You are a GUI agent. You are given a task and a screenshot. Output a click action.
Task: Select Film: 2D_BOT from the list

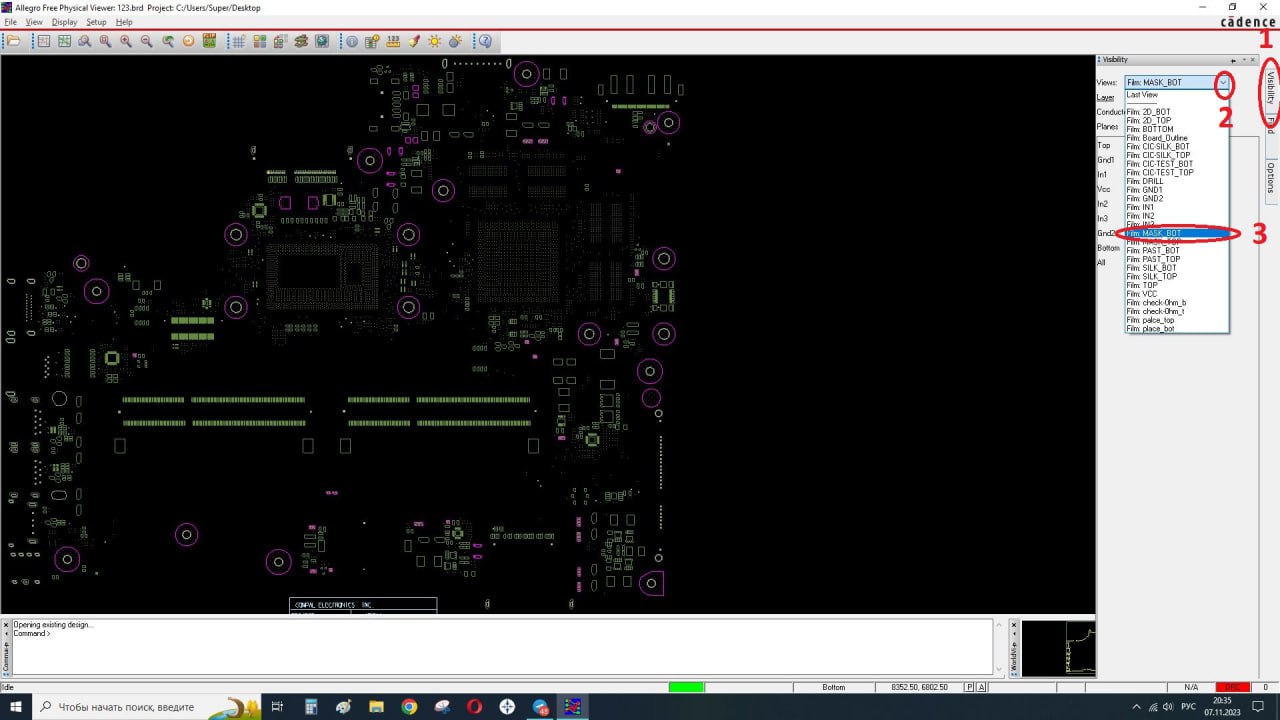[x=1148, y=112]
